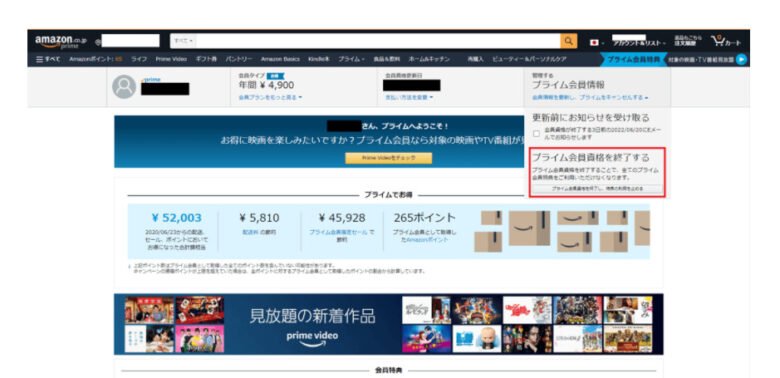Click the main search input field
Image resolution: width=780 pixels, height=378 pixels.
pos(378,41)
